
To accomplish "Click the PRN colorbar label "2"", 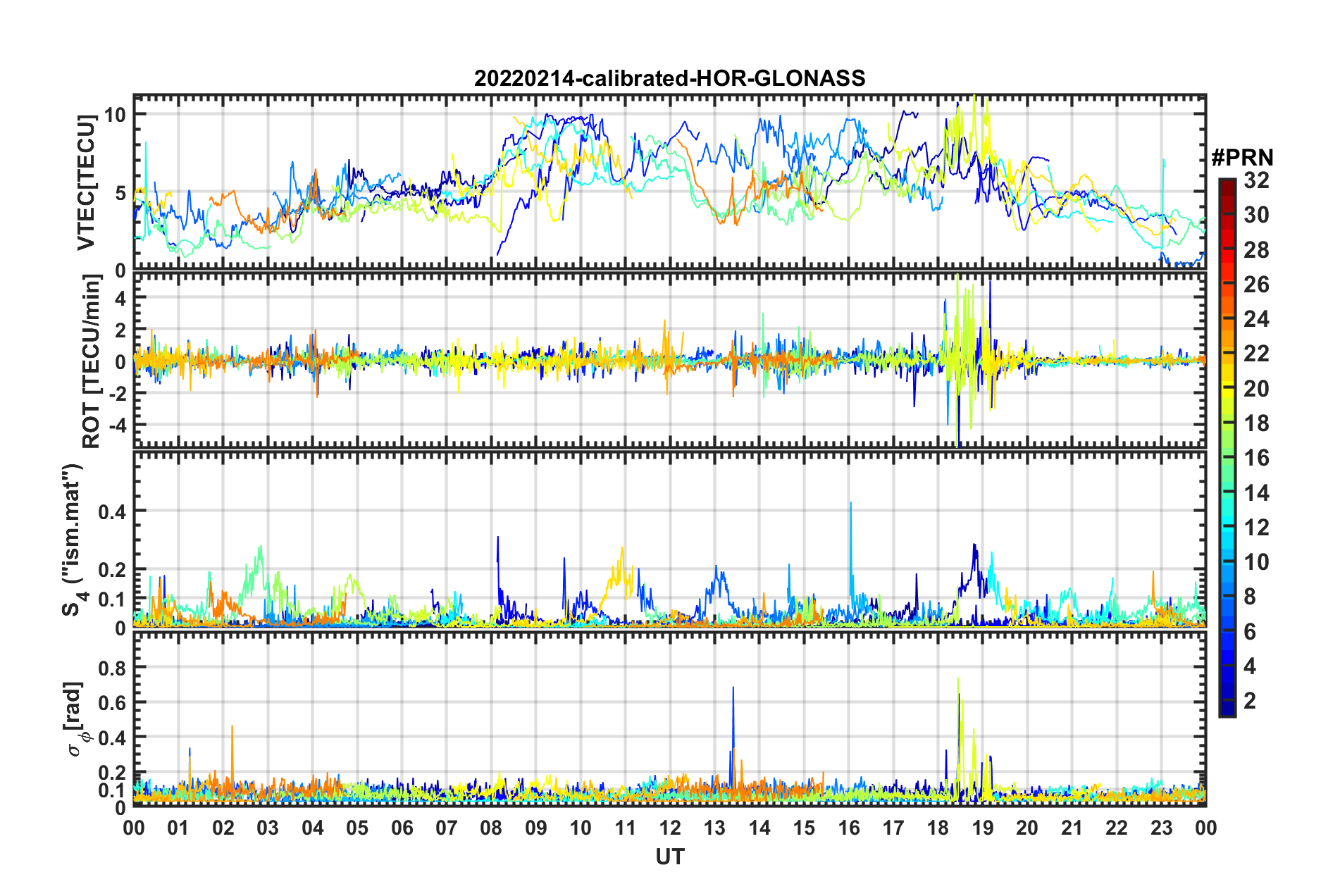I will coord(1250,701).
